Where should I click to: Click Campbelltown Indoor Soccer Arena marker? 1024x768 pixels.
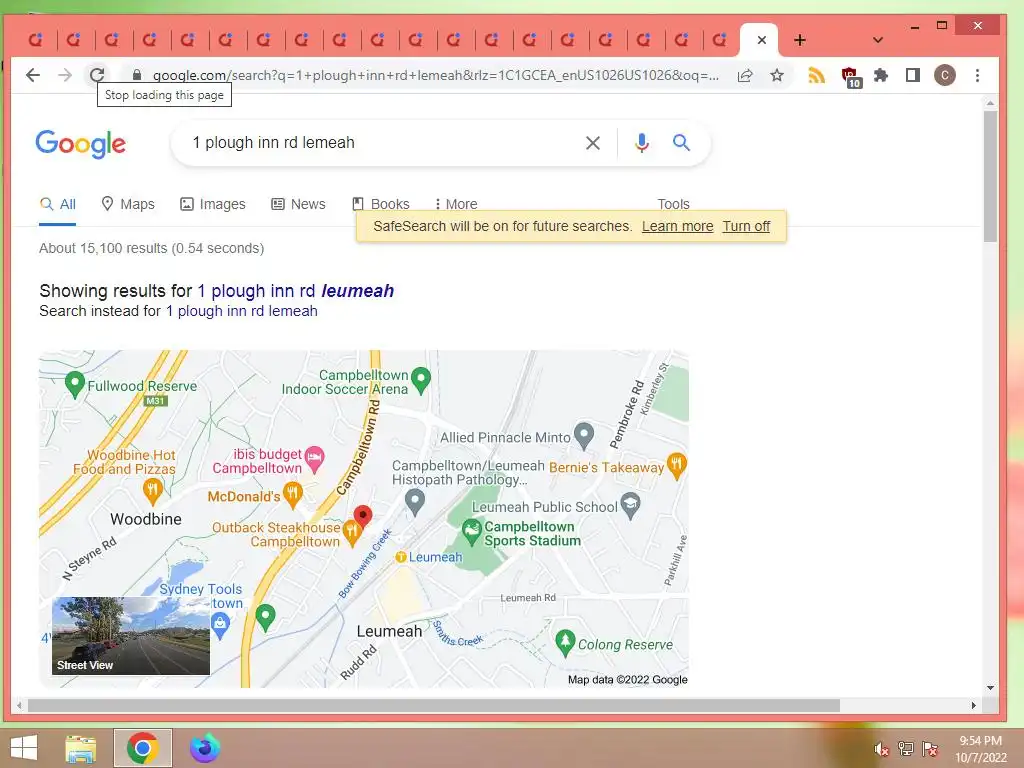[x=421, y=380]
